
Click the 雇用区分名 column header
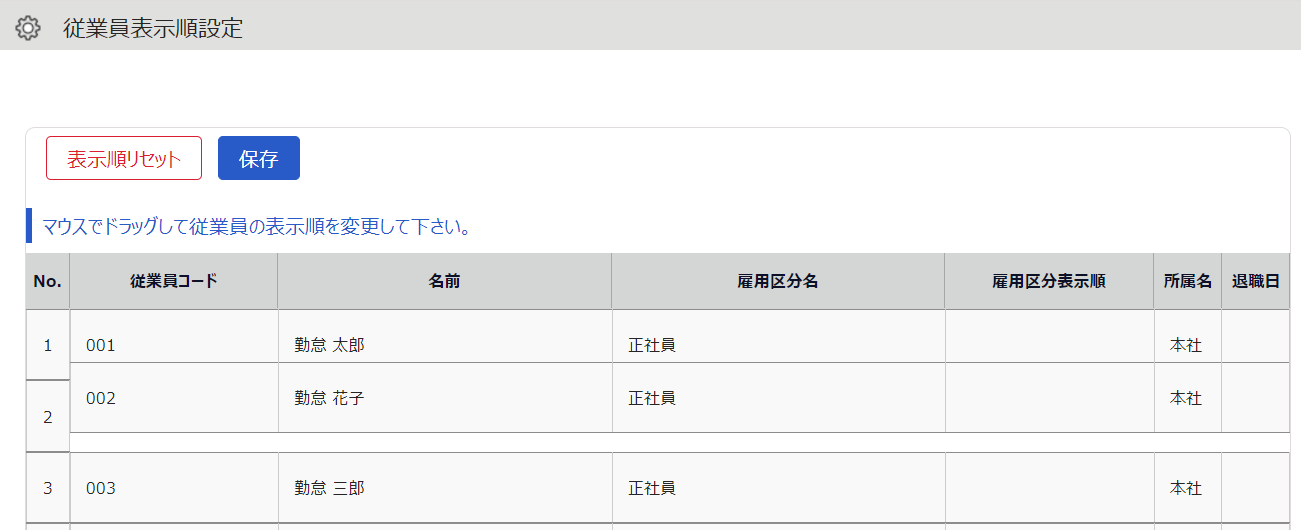click(x=778, y=281)
